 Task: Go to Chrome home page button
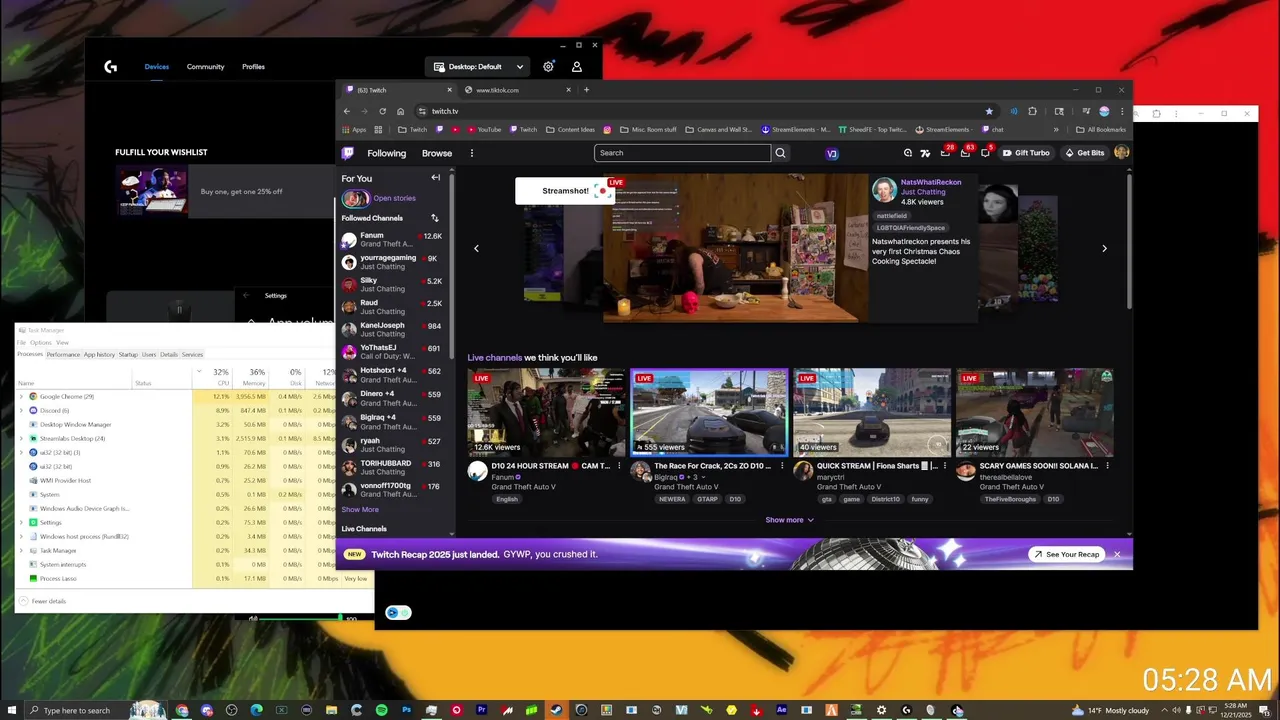pyautogui.click(x=400, y=111)
